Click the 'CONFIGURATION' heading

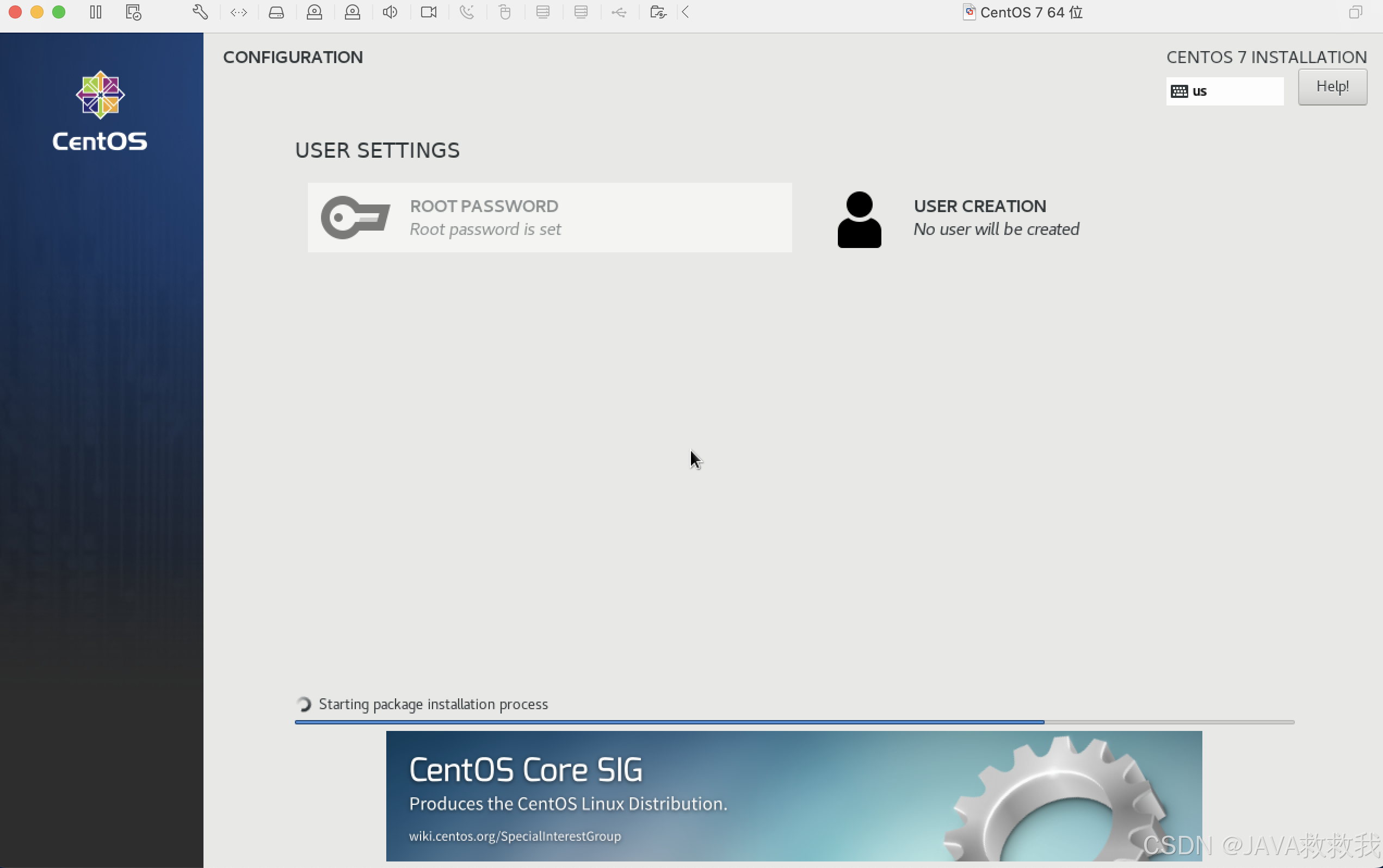293,57
